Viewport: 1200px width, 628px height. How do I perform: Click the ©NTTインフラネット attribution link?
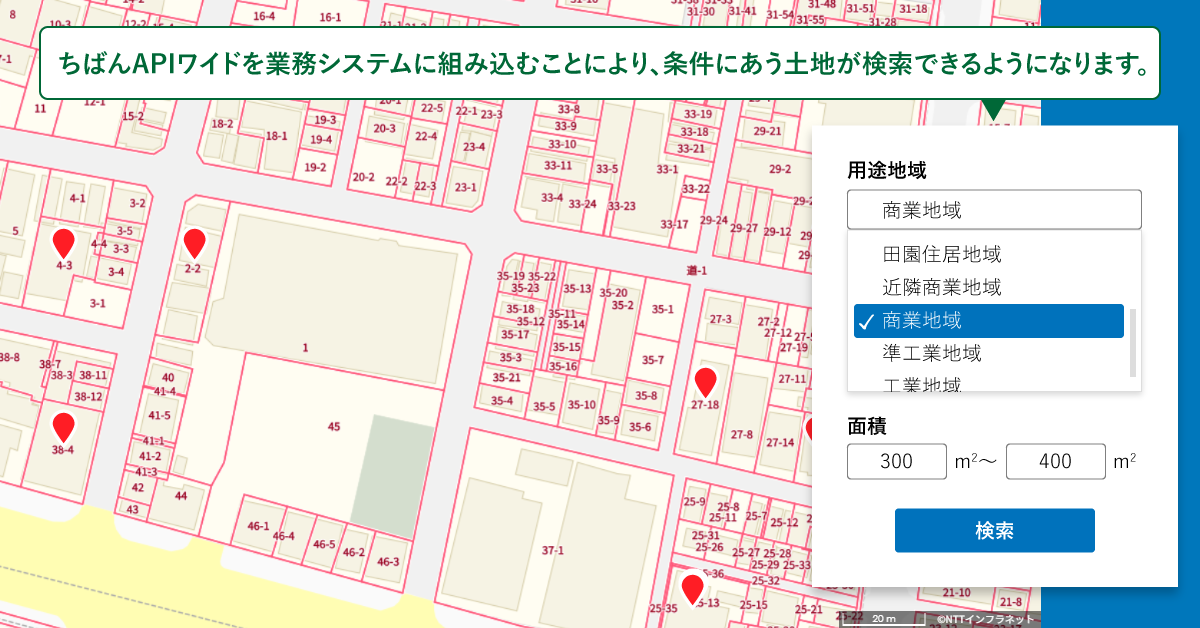985,618
